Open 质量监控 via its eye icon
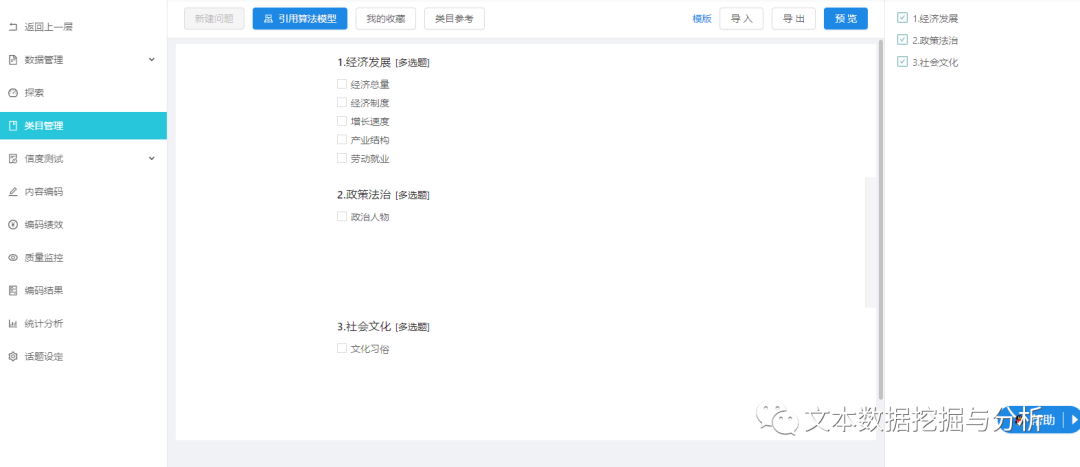This screenshot has height=467, width=1080. click(x=12, y=258)
